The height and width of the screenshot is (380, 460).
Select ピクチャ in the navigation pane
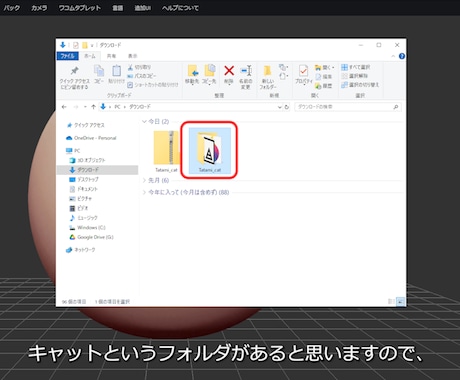click(x=80, y=199)
